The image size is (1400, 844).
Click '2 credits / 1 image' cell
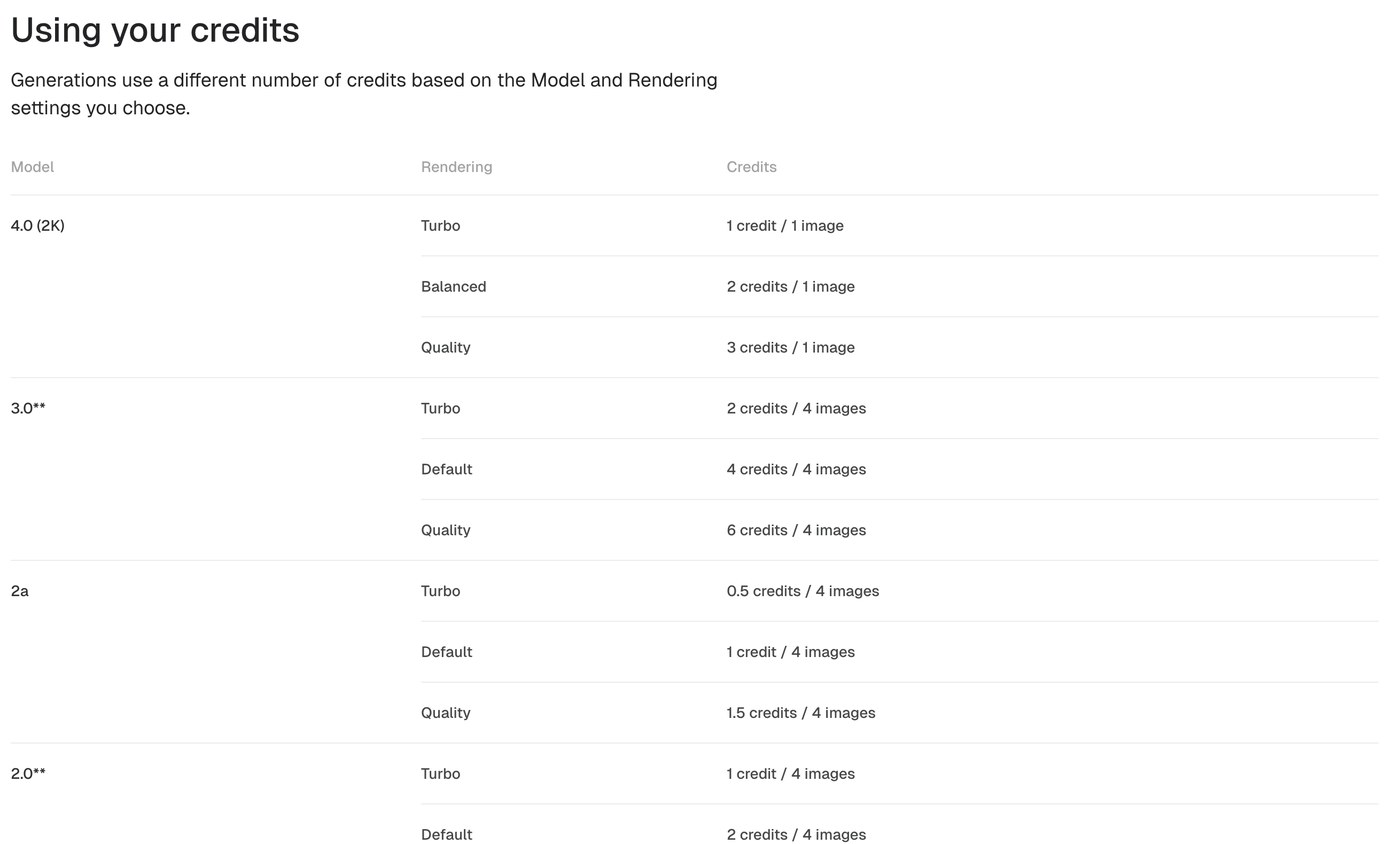790,287
